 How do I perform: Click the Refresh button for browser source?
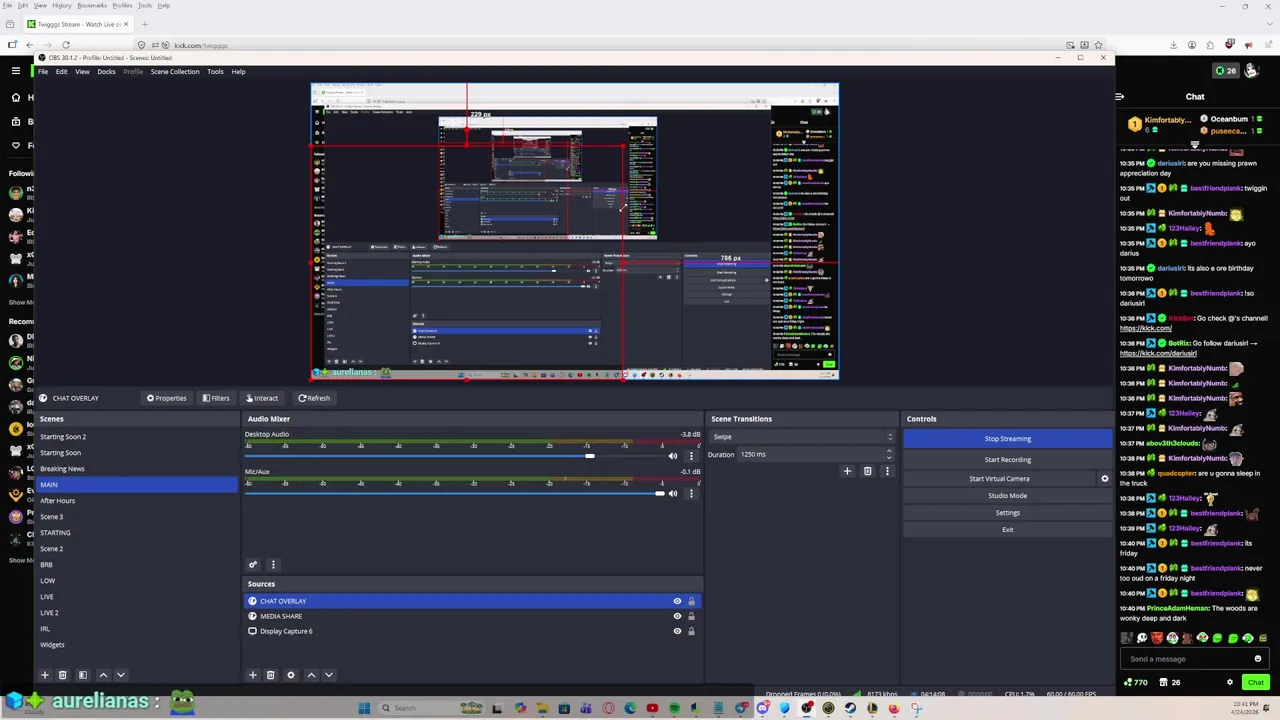[x=314, y=398]
